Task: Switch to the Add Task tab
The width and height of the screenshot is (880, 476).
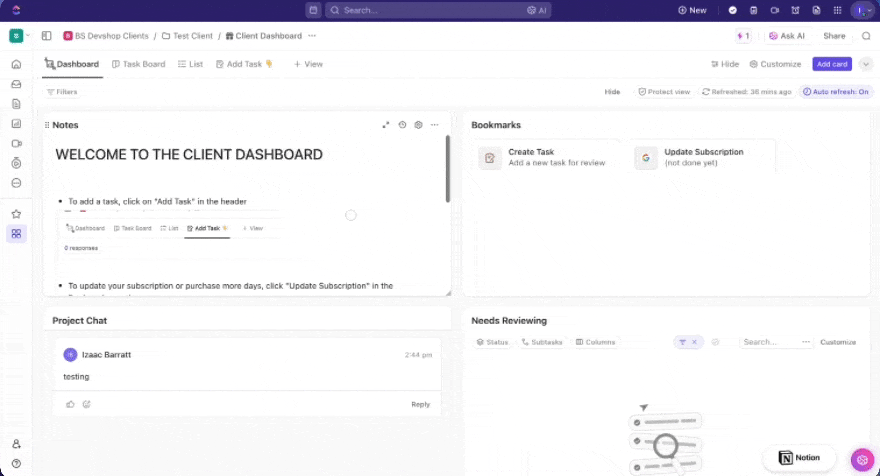Action: click(244, 64)
